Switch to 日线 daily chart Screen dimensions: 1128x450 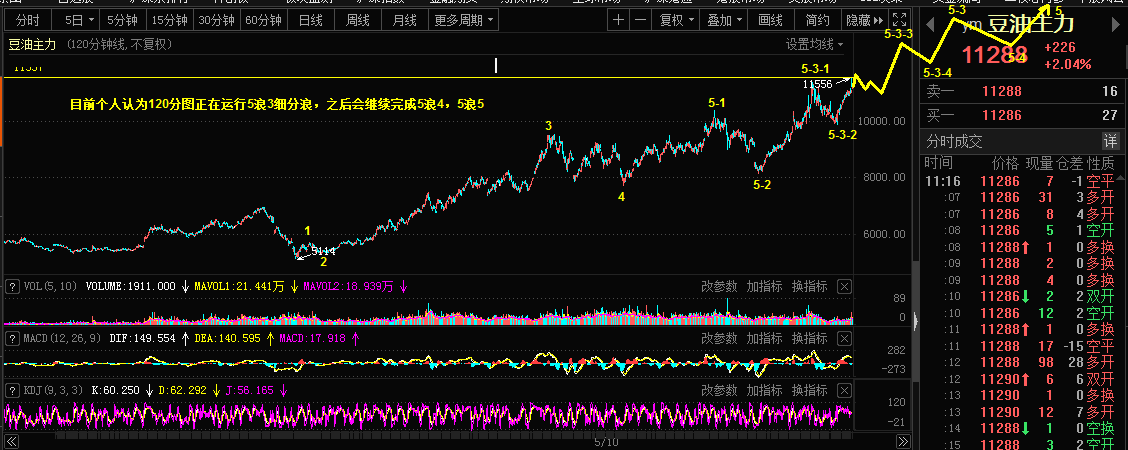(310, 20)
